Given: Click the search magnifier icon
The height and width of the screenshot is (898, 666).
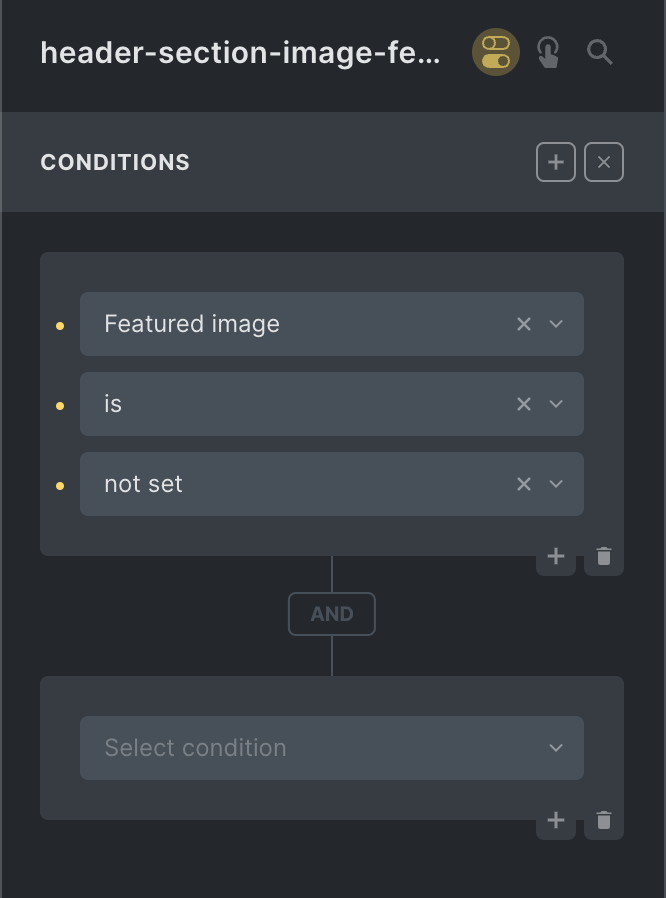Looking at the screenshot, I should point(600,52).
